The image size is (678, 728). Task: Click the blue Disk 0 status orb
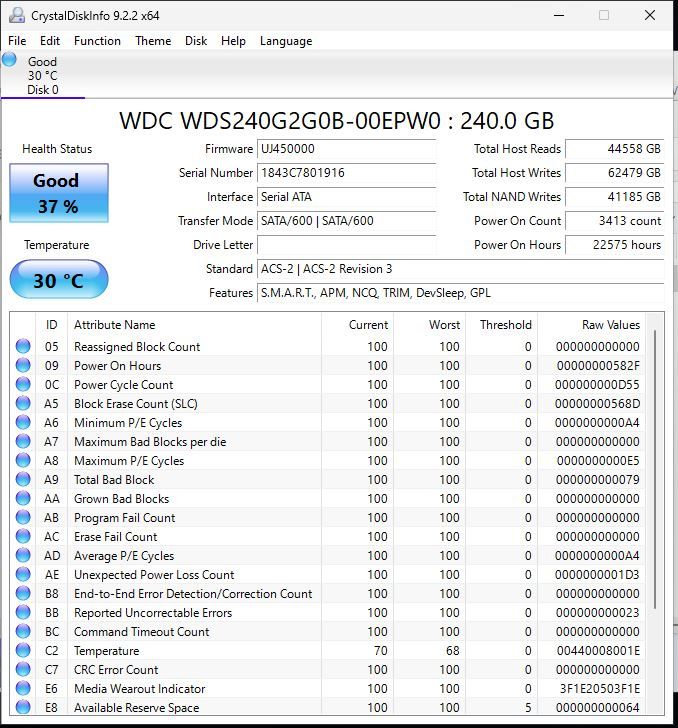pos(9,60)
